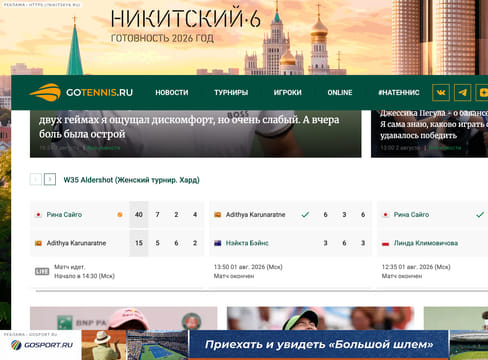Click 'Матч окончен' under the 13:50 match
Image resolution: width=488 pixels, height=360 pixels.
[234, 276]
